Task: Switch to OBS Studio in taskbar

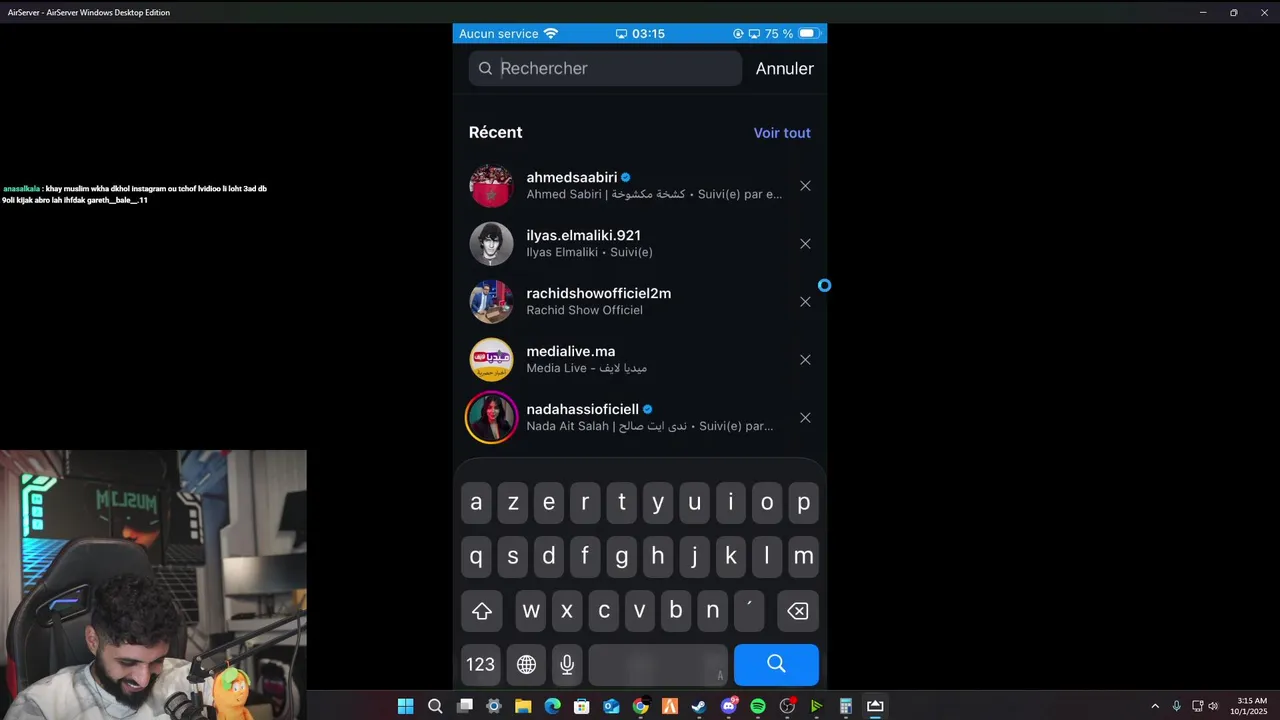Action: click(787, 706)
